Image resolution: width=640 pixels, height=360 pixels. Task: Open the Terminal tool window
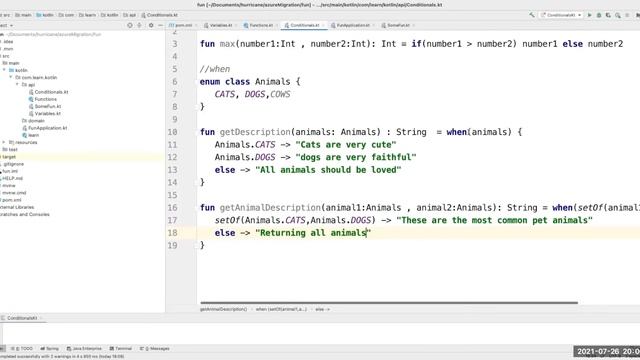click(121, 349)
